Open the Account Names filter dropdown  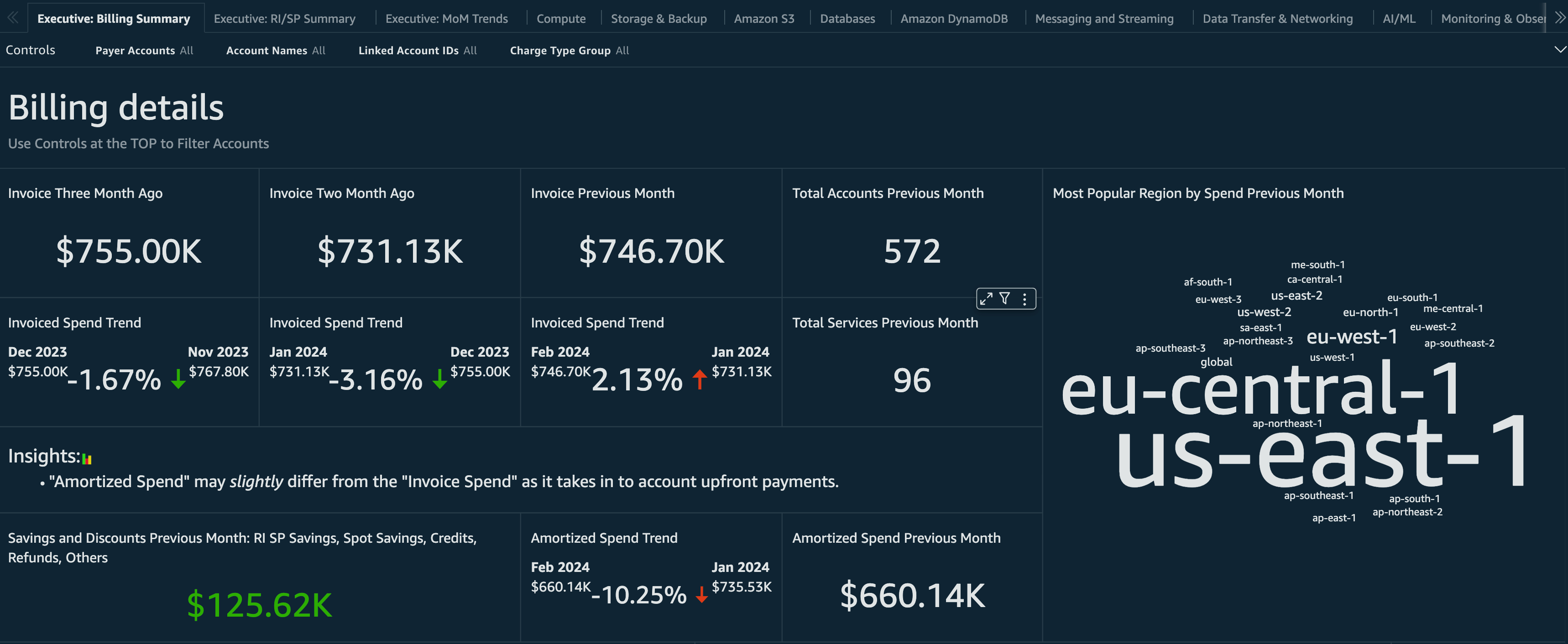click(x=275, y=51)
